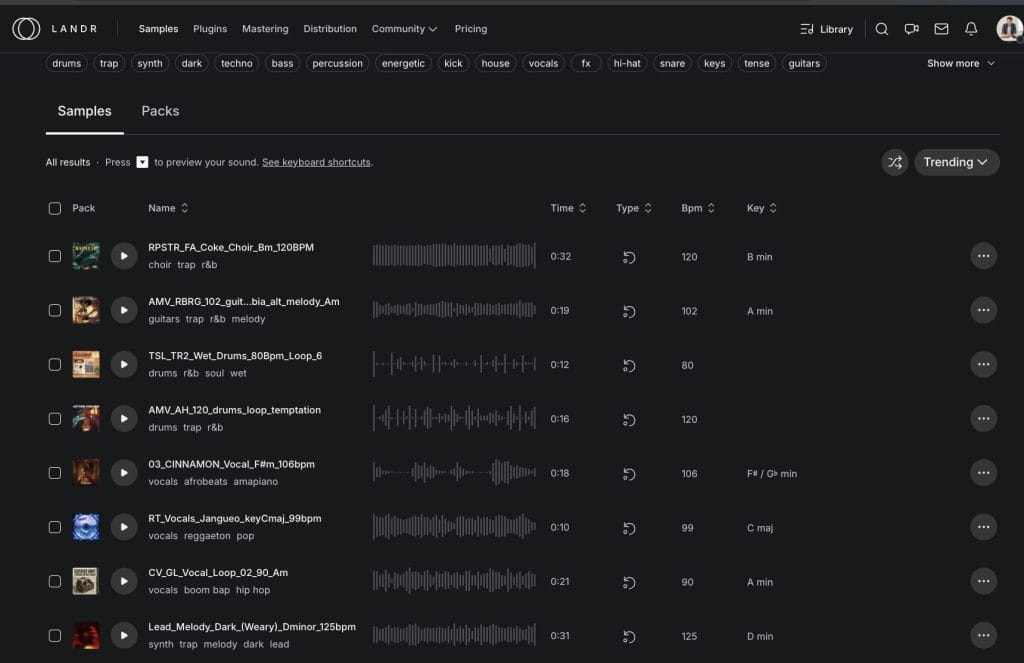Open the messages envelope icon
The width and height of the screenshot is (1024, 663).
point(941,29)
